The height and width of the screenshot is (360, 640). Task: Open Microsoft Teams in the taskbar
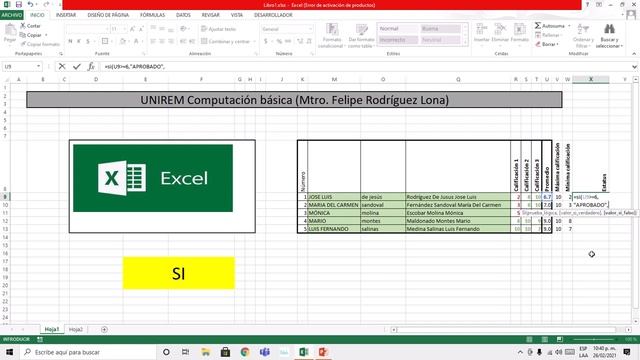tap(264, 352)
